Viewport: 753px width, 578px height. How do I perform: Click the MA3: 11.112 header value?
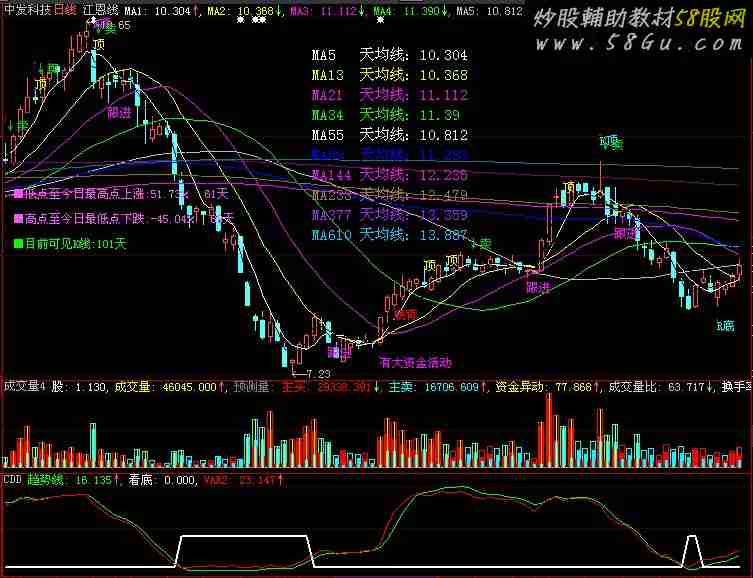(x=328, y=11)
